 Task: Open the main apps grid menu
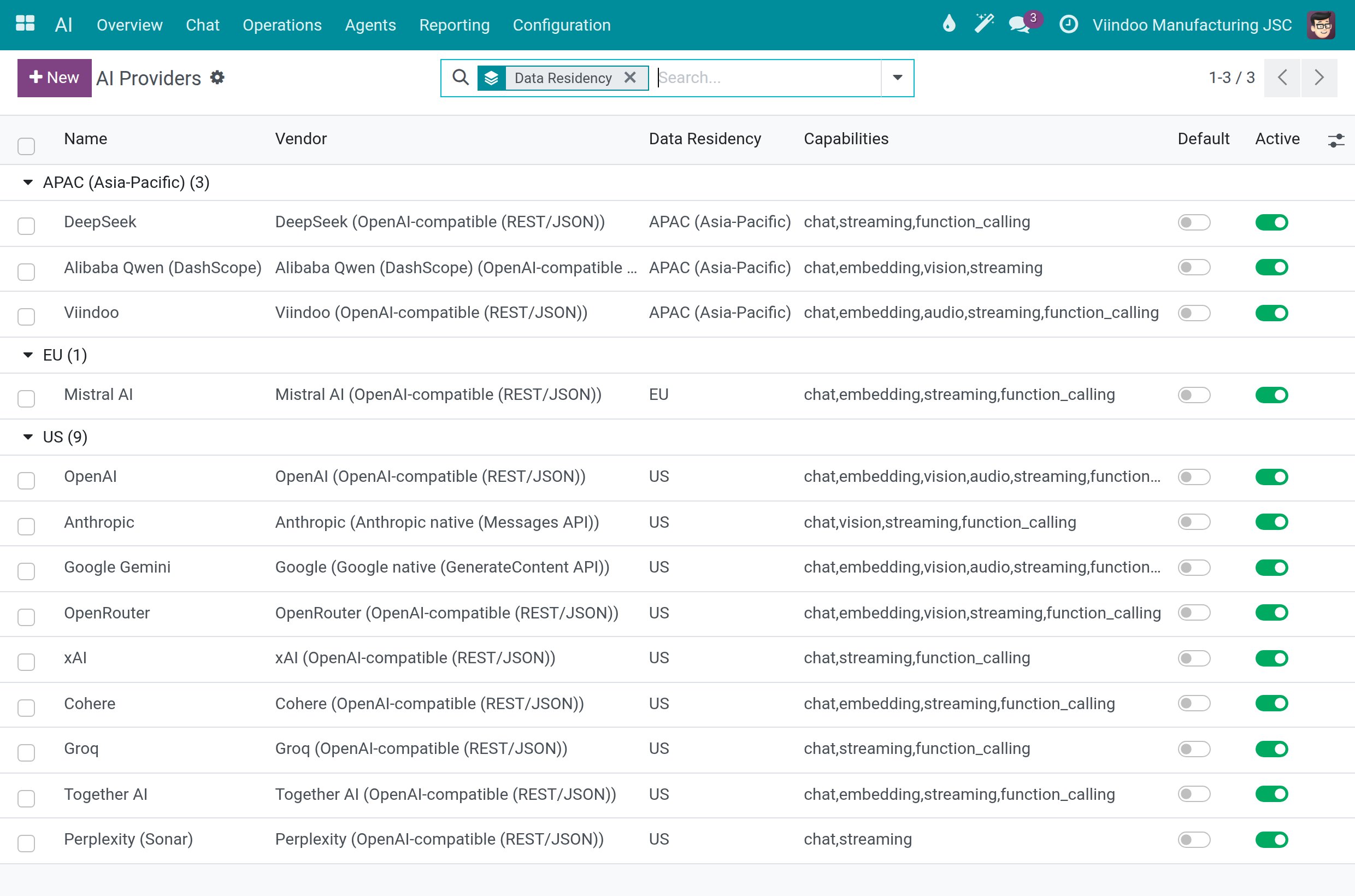tap(25, 25)
